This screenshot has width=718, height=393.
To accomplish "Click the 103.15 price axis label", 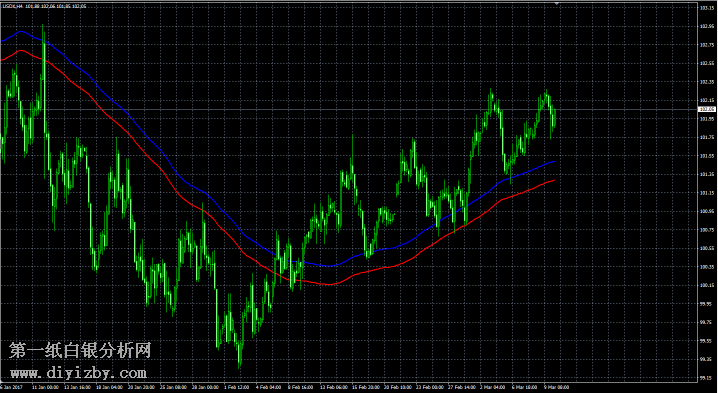I will 706,8.
